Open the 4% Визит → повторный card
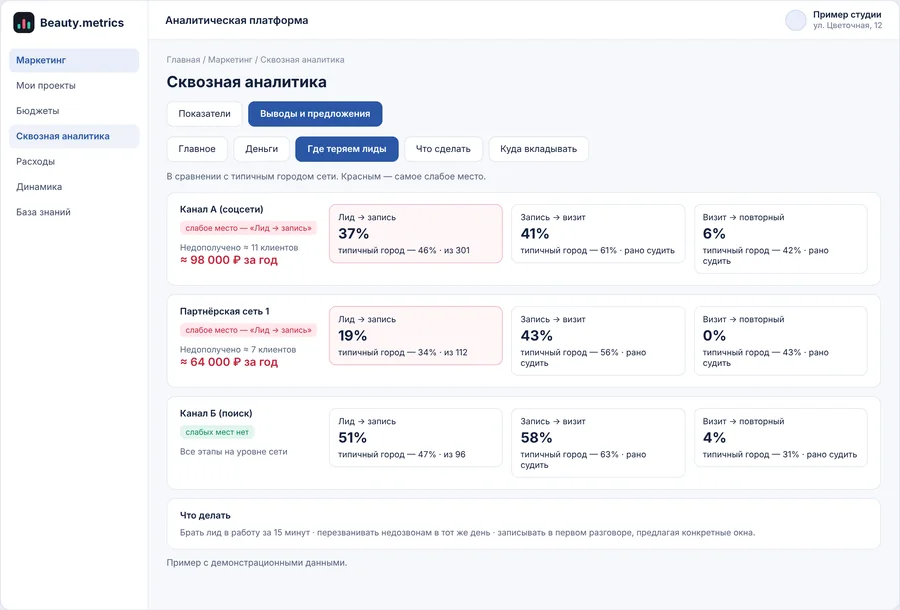This screenshot has width=900, height=610. point(781,438)
